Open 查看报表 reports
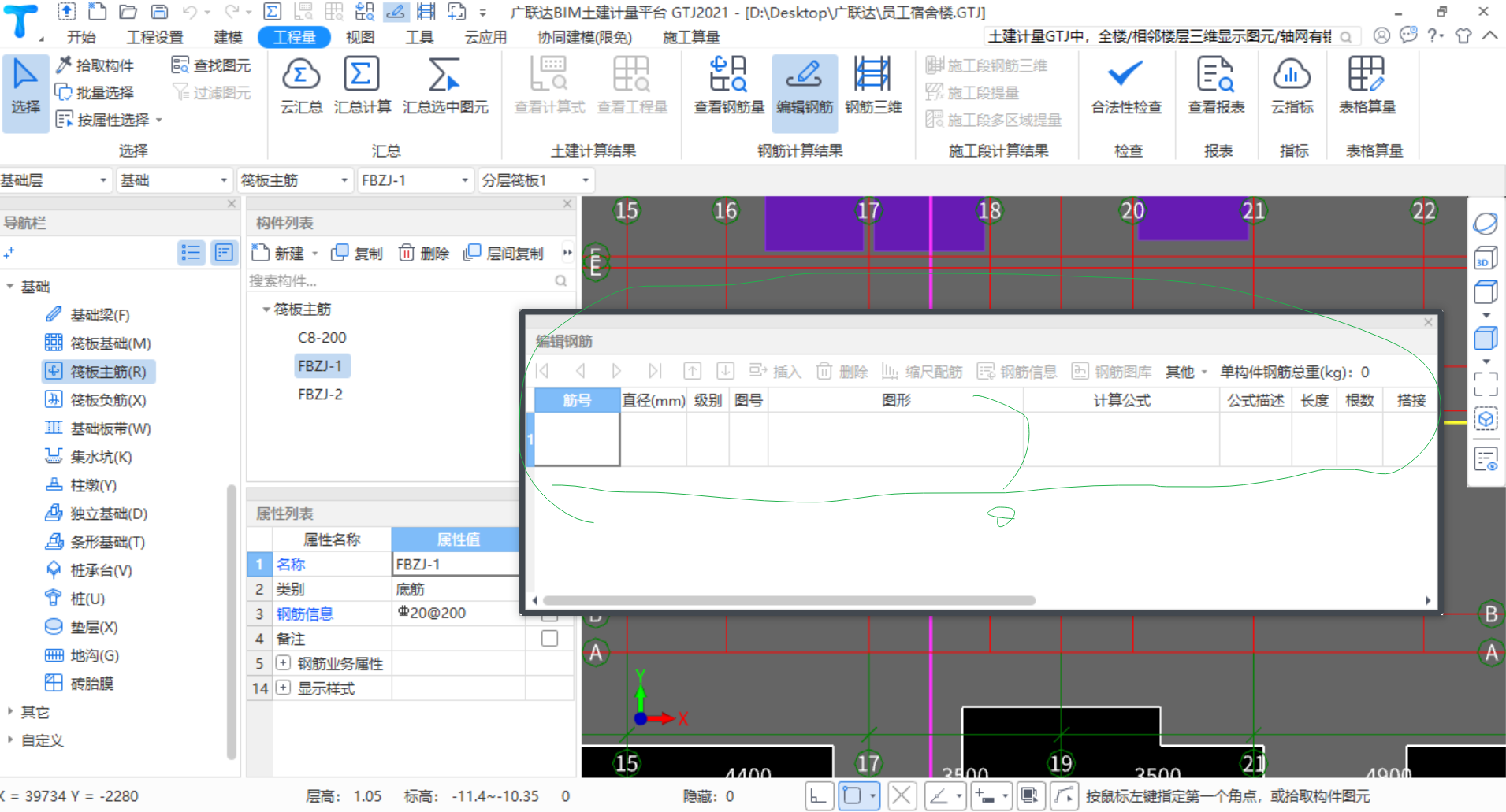1506x812 pixels. [x=1216, y=85]
